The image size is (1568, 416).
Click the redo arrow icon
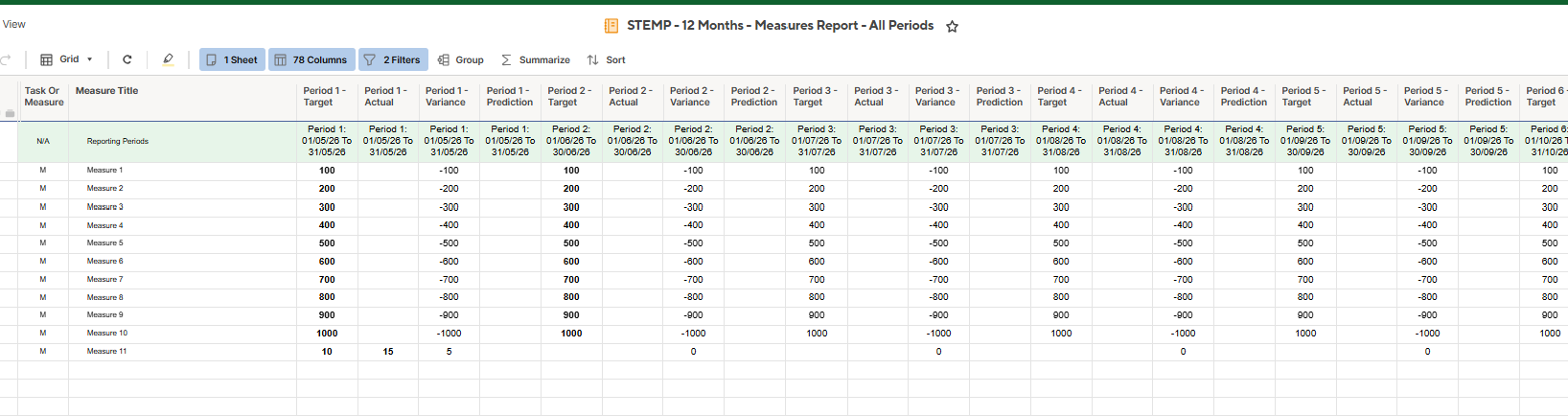point(5,59)
